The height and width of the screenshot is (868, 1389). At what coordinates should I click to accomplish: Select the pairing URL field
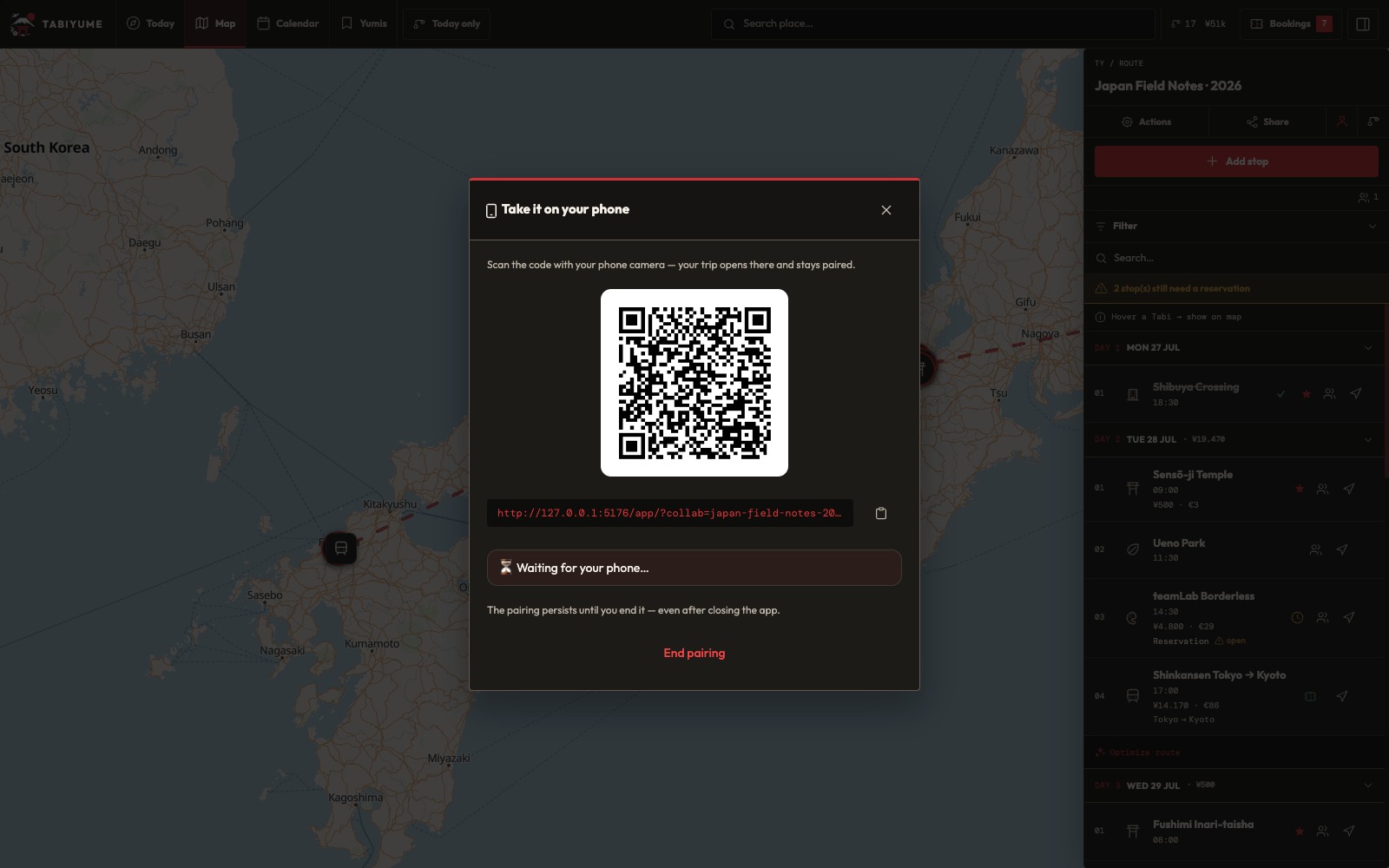click(x=670, y=513)
